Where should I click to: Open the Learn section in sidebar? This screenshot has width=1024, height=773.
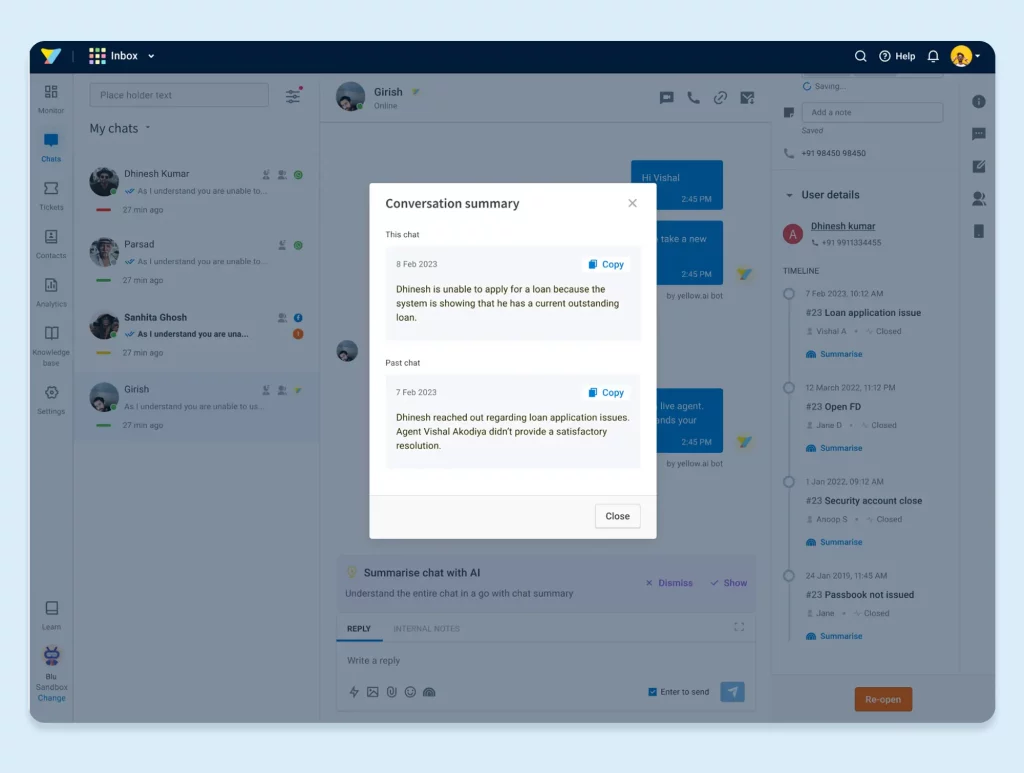tap(52, 615)
